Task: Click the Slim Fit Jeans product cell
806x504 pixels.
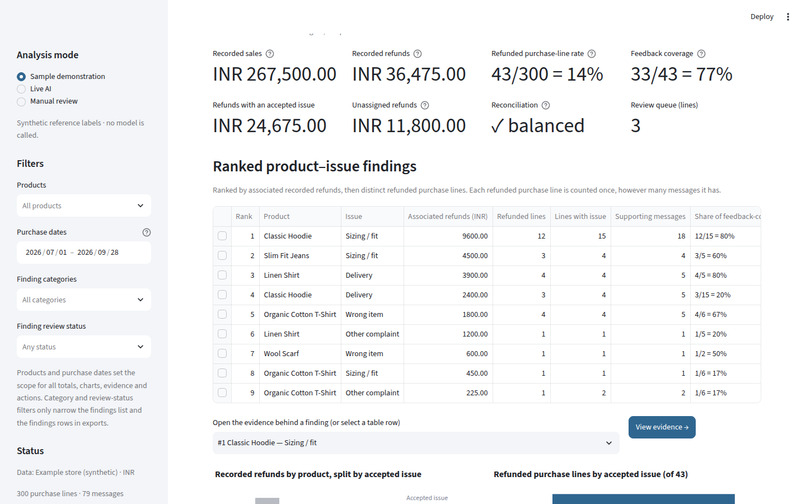Action: [x=300, y=256]
